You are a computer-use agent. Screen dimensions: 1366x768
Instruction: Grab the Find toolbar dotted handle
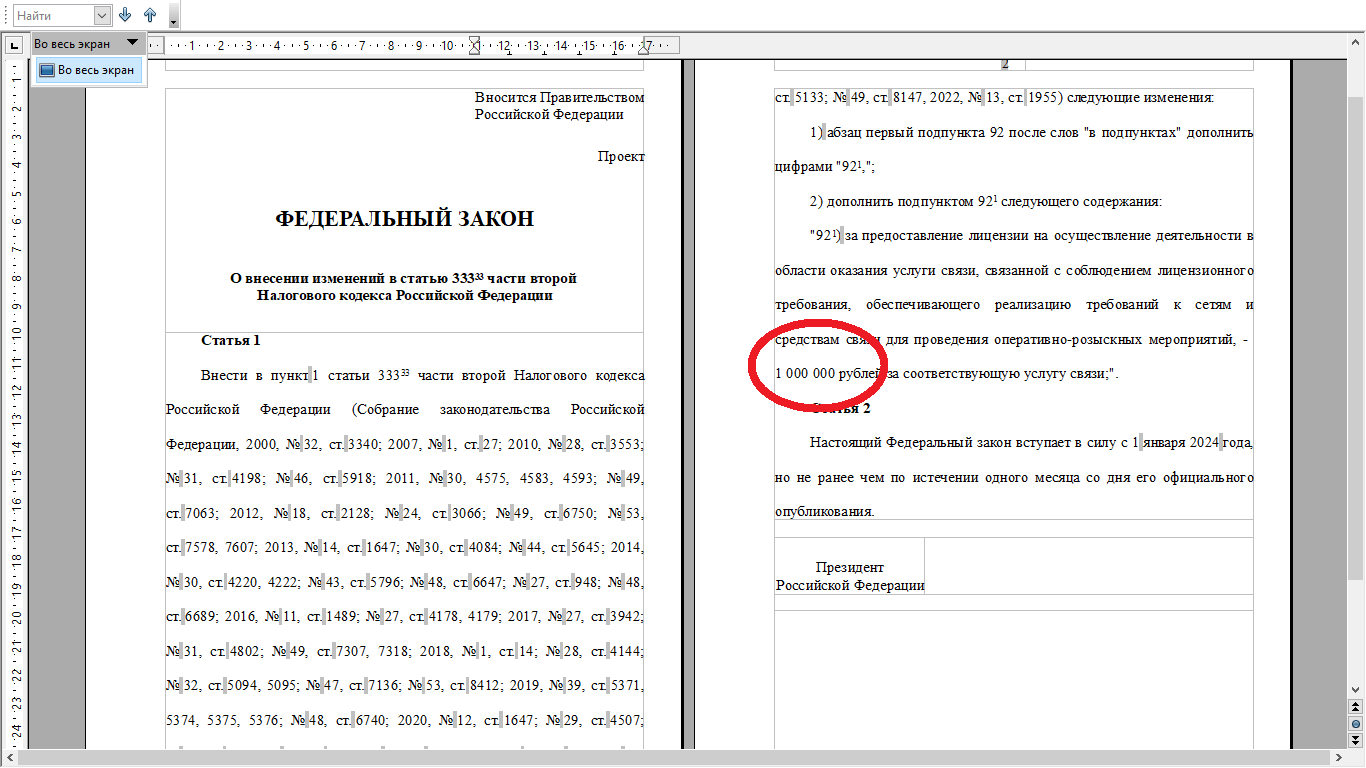point(5,15)
